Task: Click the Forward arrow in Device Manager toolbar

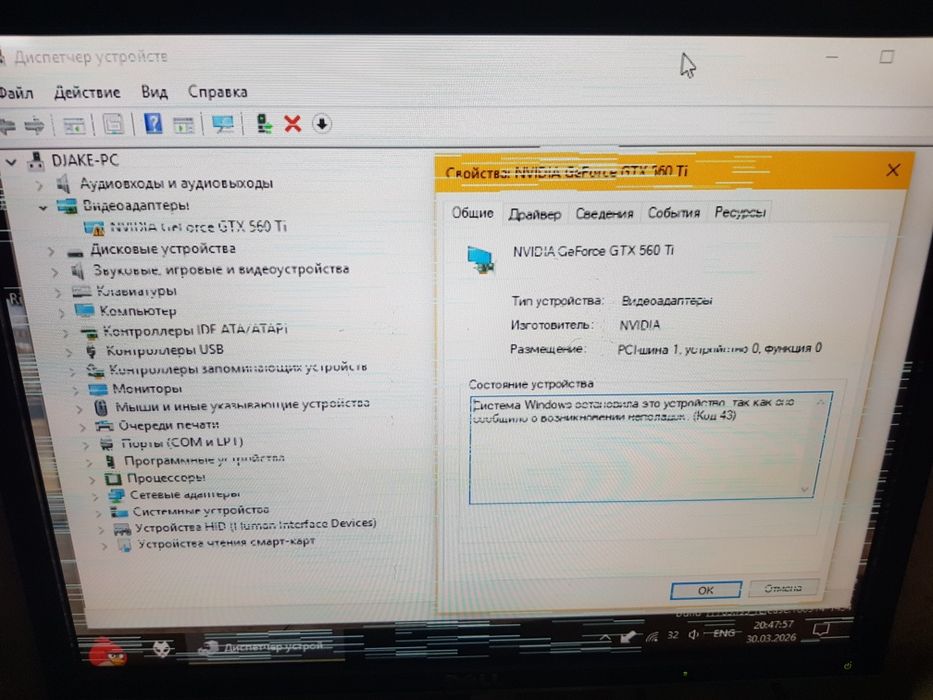Action: [35, 126]
